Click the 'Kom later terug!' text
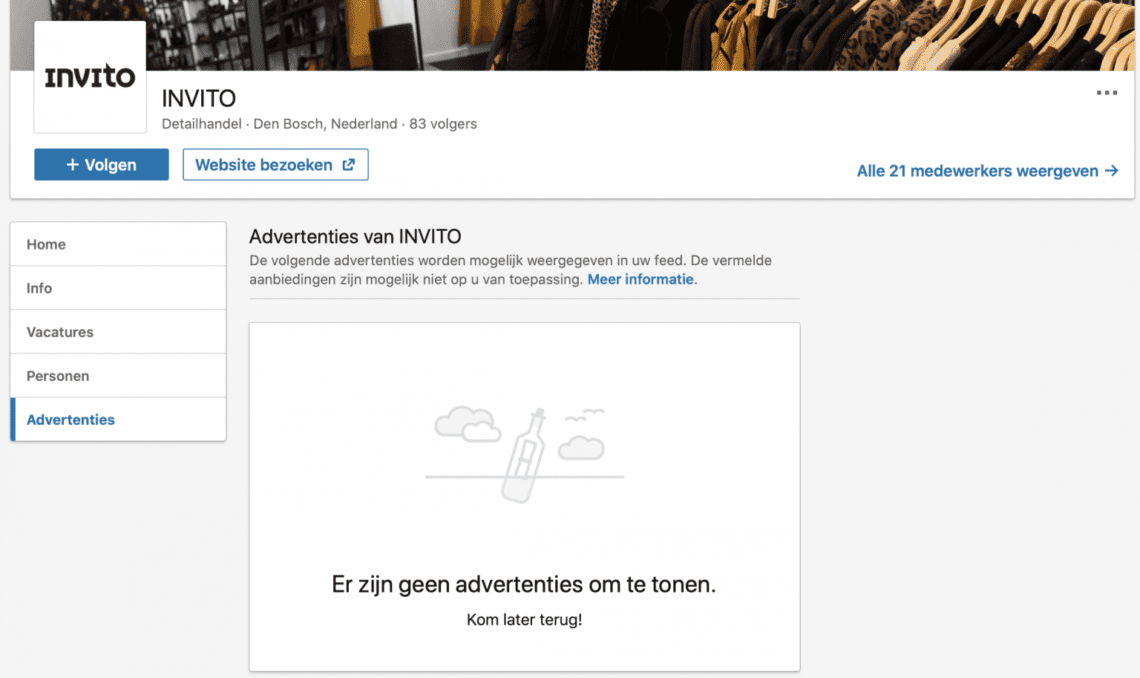The image size is (1140, 678). 524,620
